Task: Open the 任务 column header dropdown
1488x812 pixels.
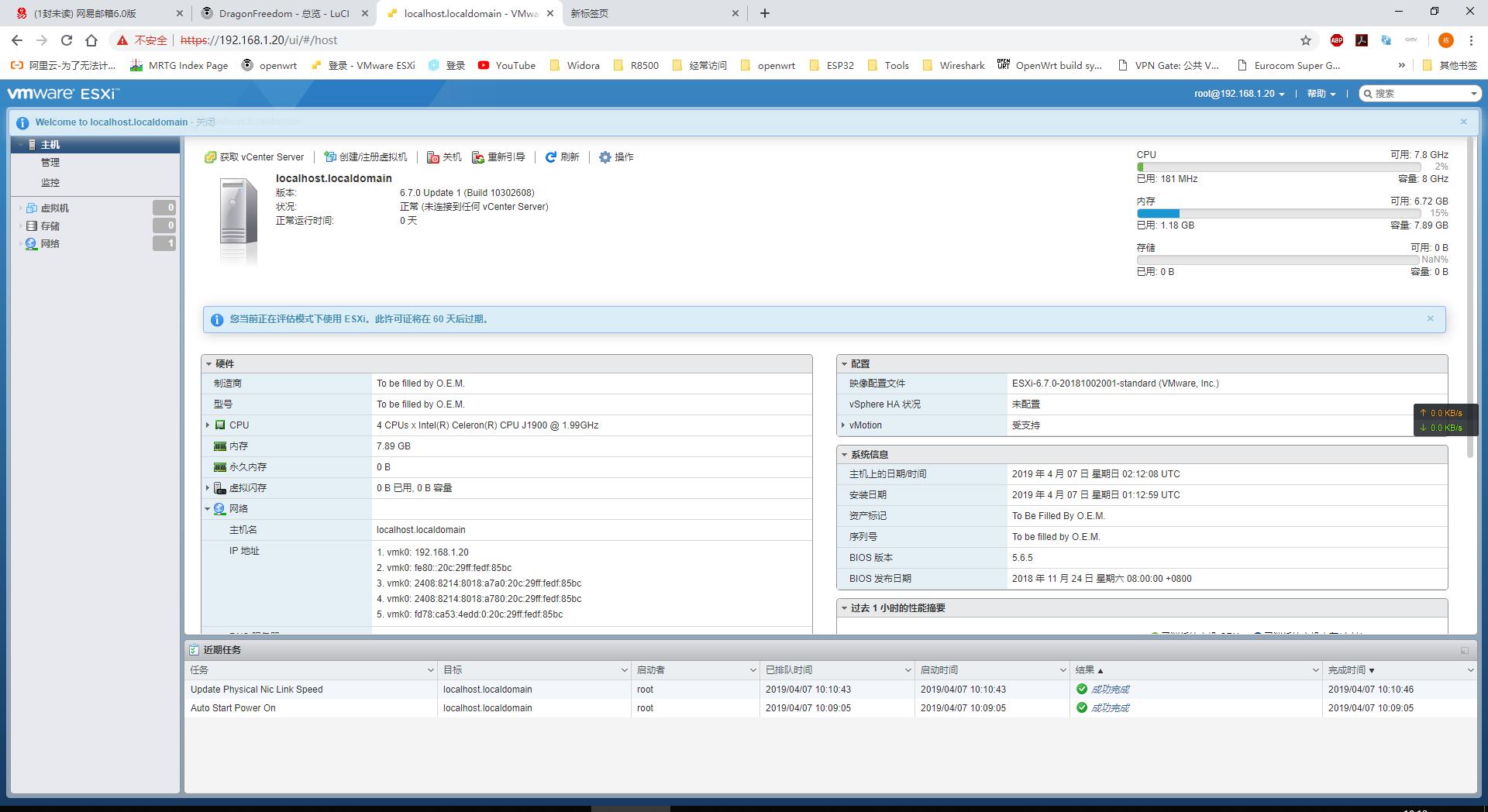Action: tap(430, 670)
